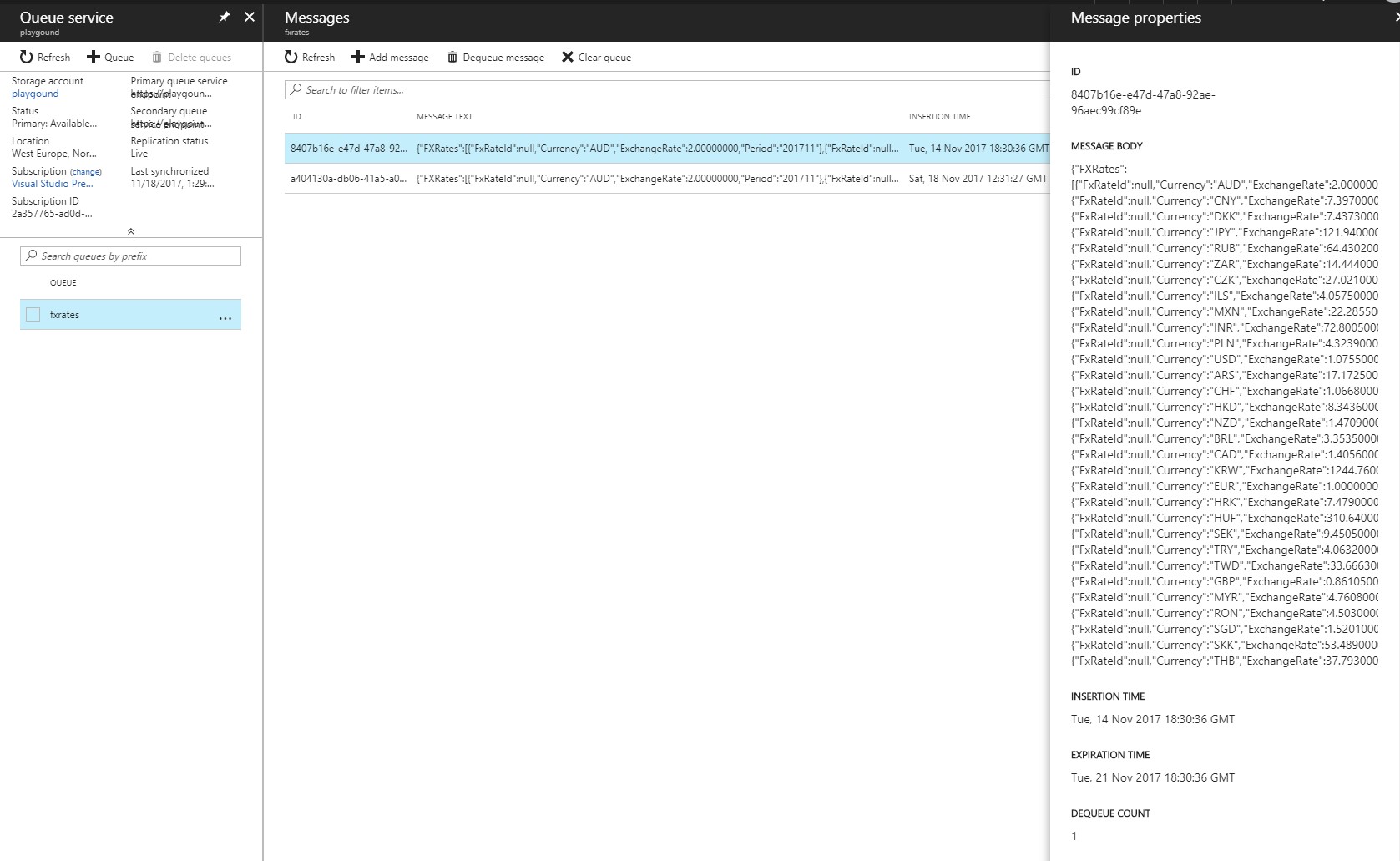Click the Add message plus icon
The height and width of the screenshot is (861, 1400).
(358, 57)
